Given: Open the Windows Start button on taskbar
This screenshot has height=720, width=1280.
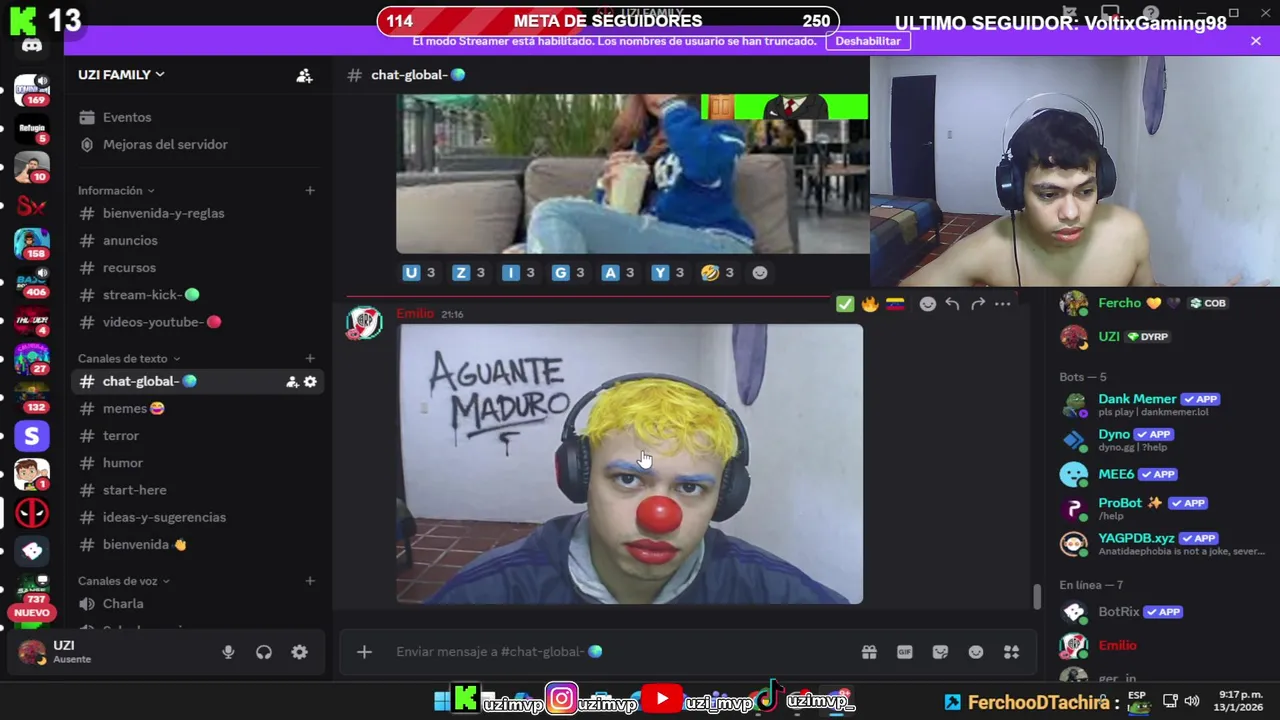Looking at the screenshot, I should (x=441, y=702).
